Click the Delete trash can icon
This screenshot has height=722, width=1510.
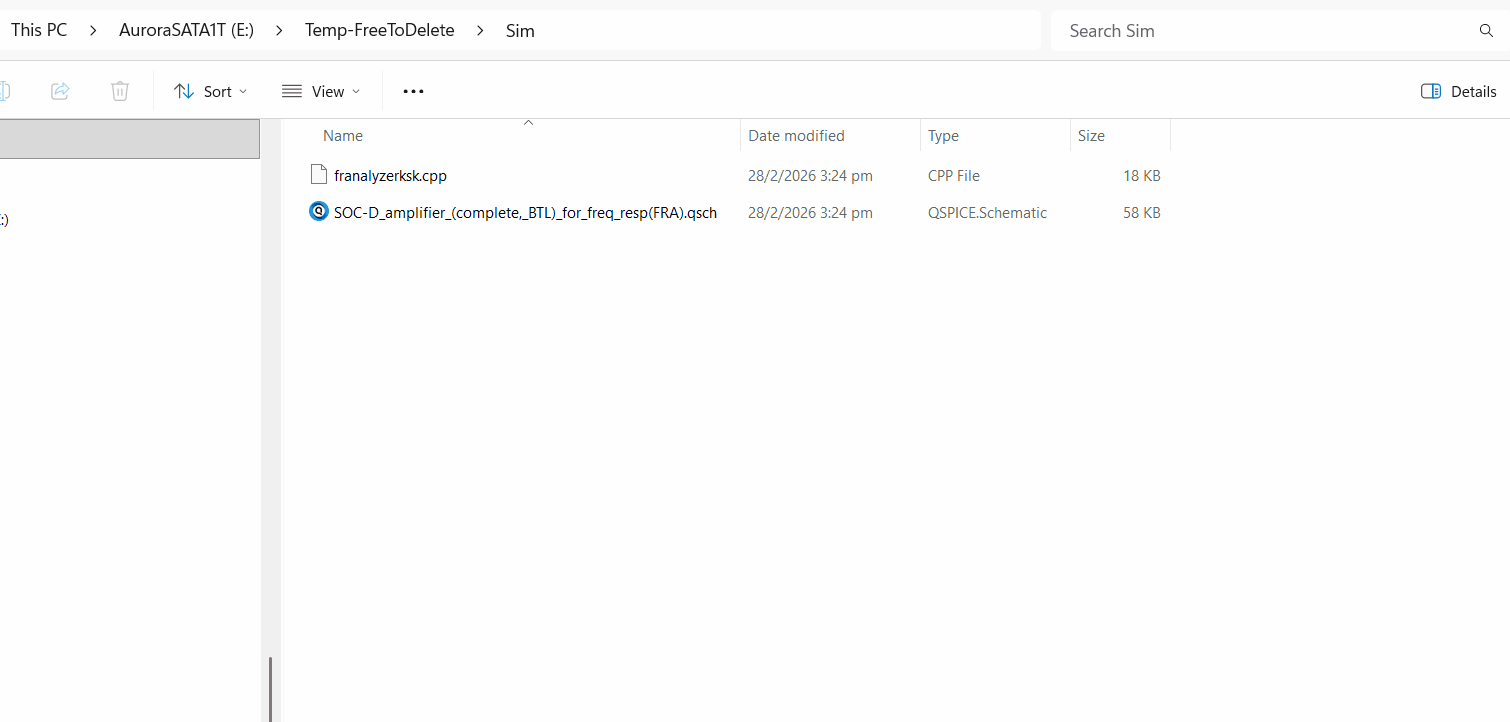click(x=120, y=91)
